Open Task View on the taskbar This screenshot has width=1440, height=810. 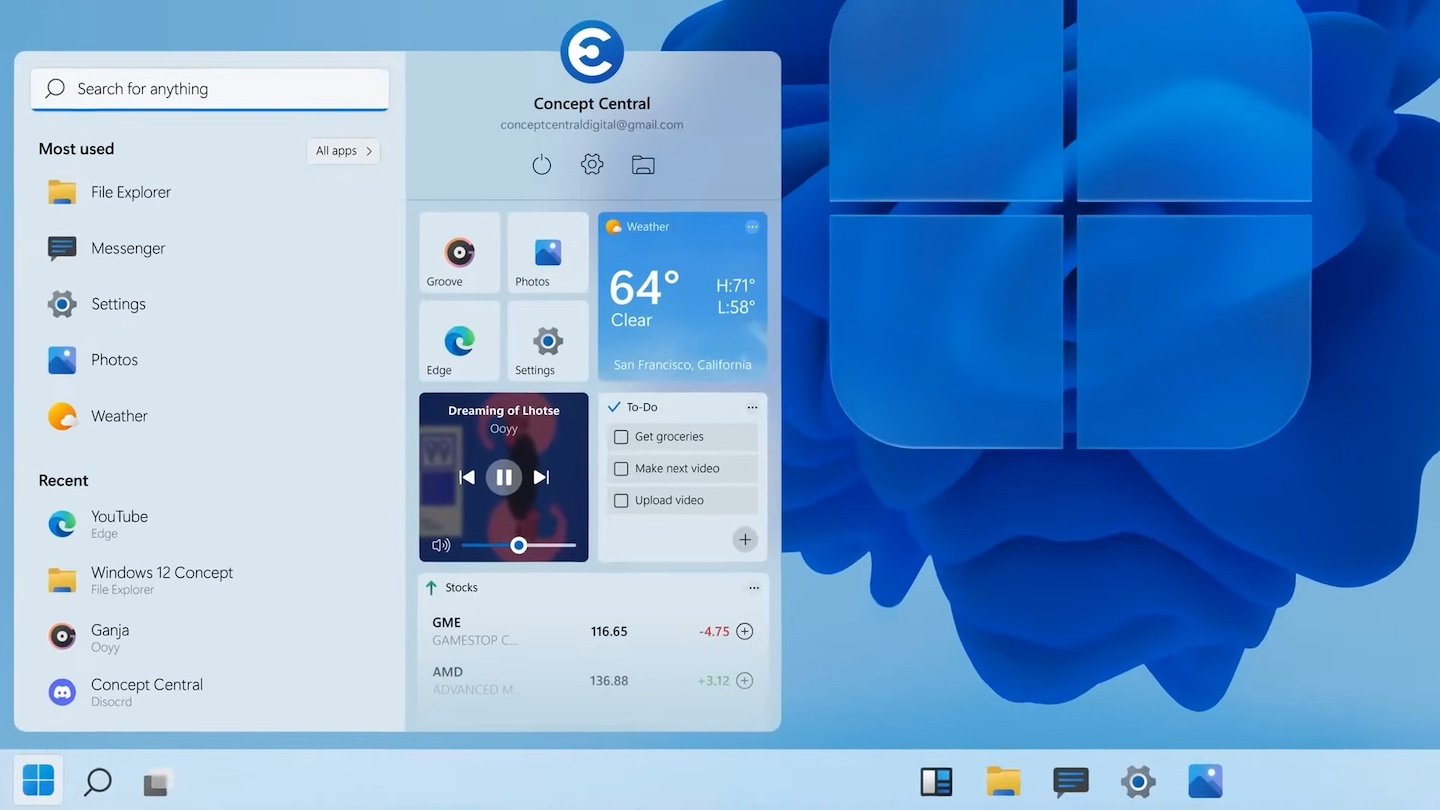156,784
